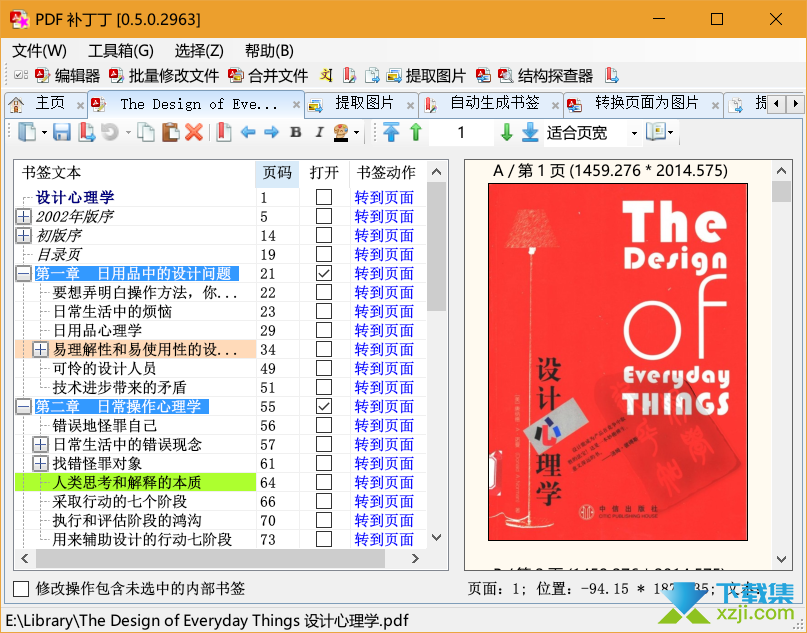Jump to the last page of the preview

530,133
